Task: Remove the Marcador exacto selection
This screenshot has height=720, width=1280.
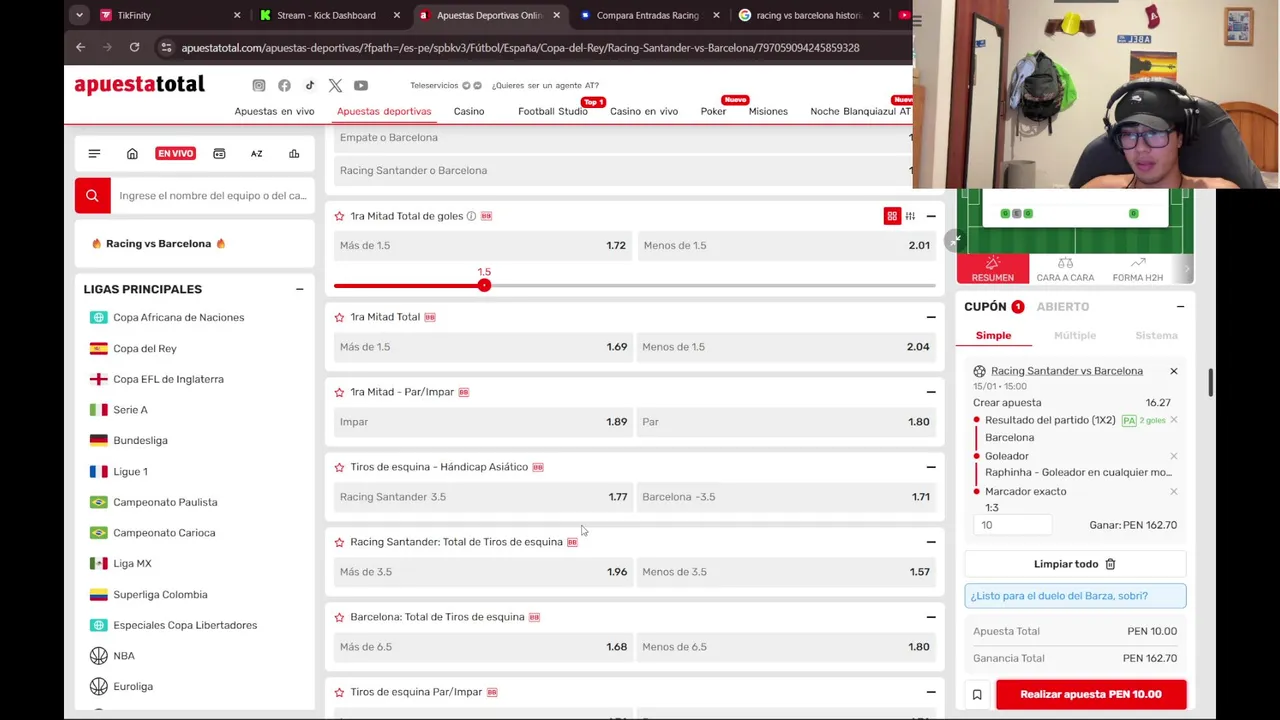Action: 1174,491
